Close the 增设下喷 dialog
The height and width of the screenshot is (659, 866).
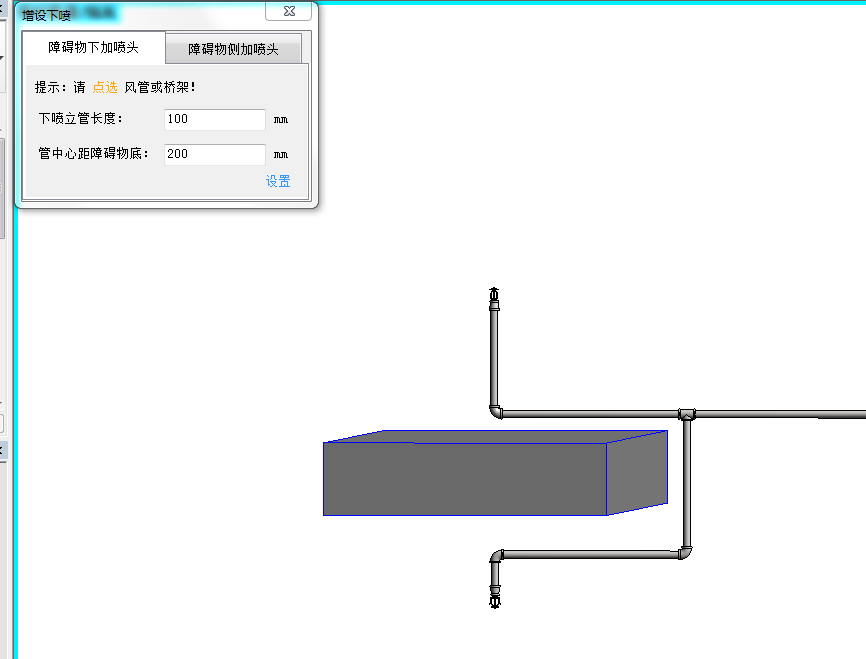click(x=288, y=12)
